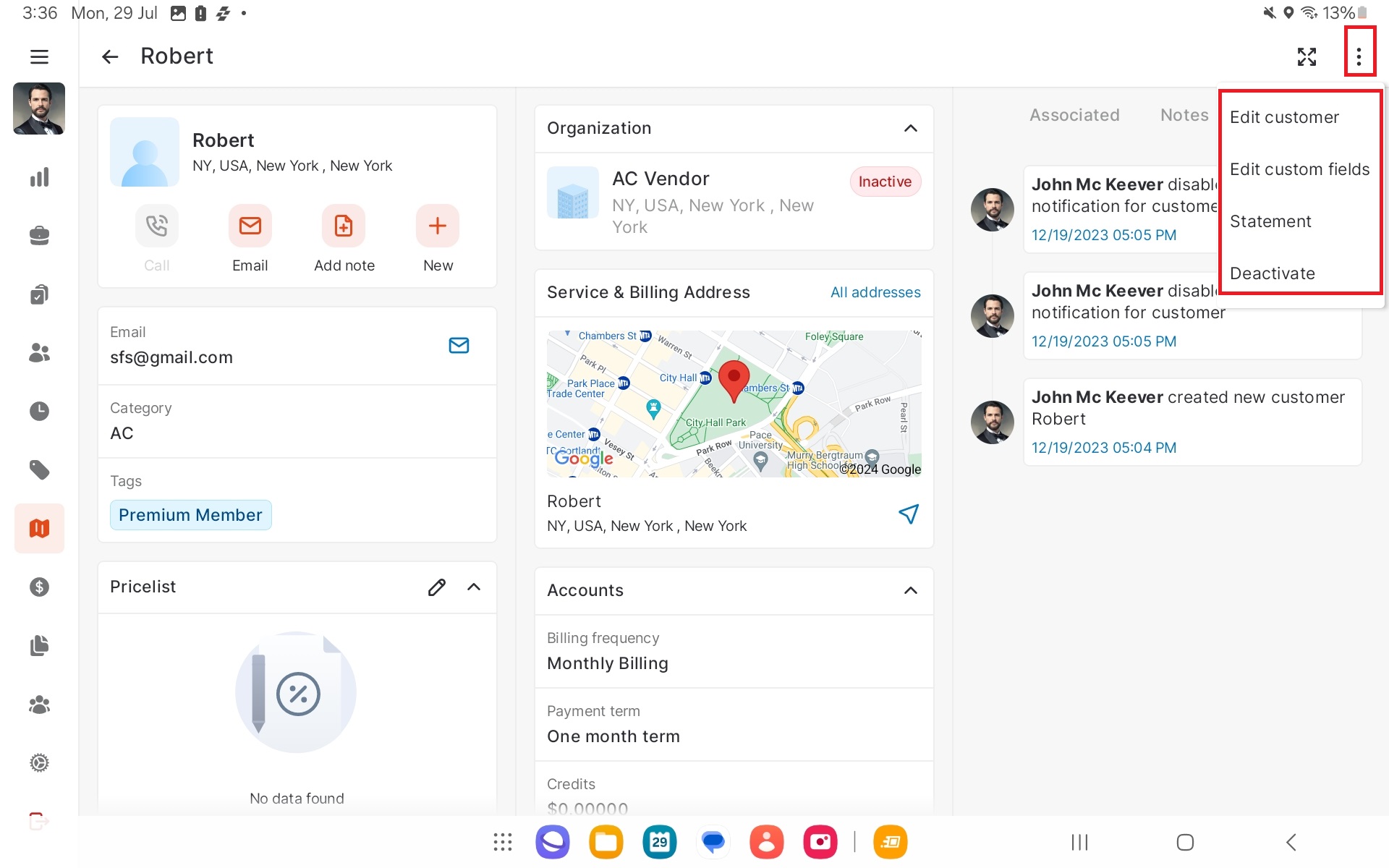Switch to the Associated tab
This screenshot has height=868, width=1389.
click(1074, 115)
